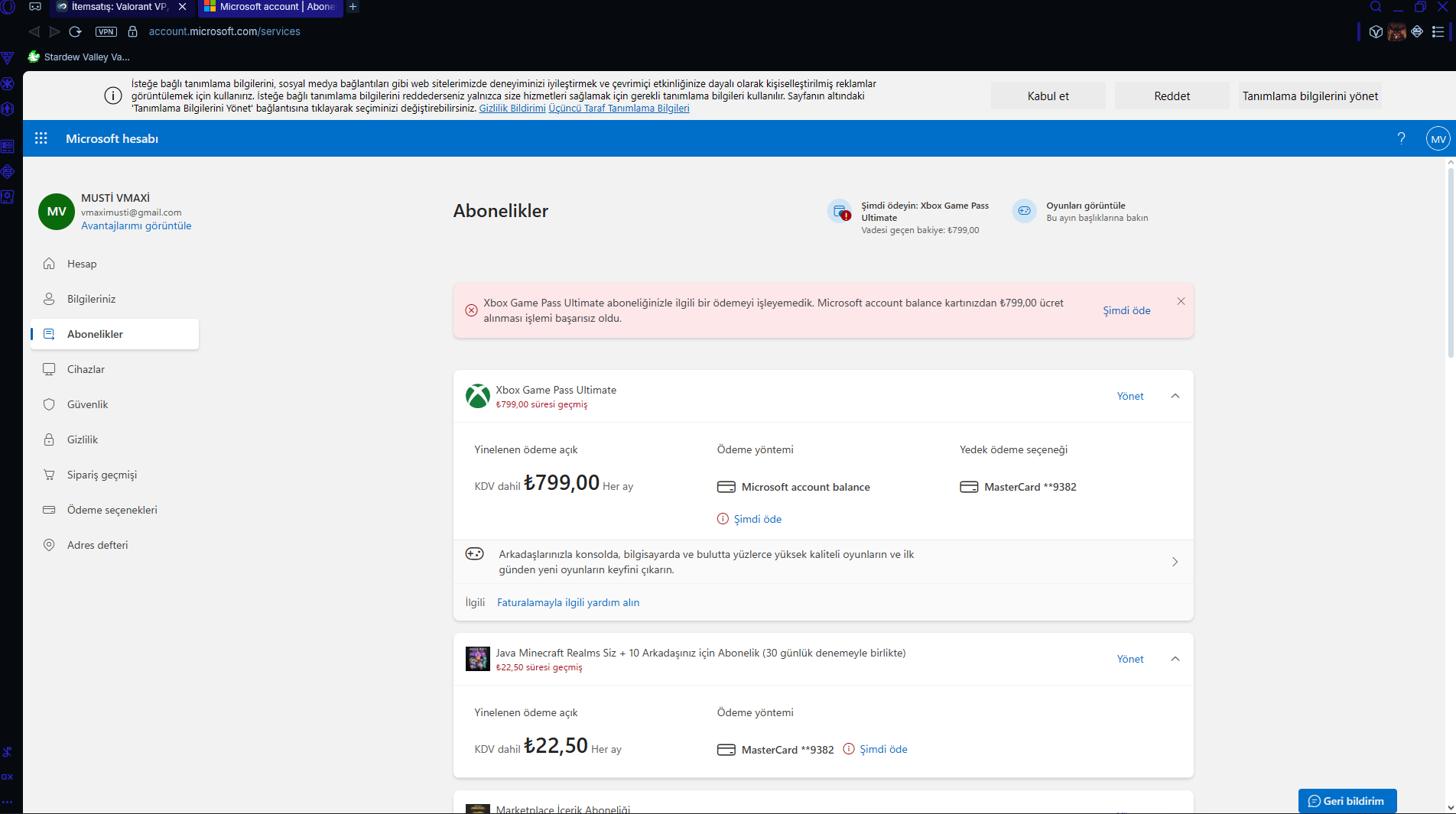Open sidebar three-dots more options

click(x=8, y=803)
